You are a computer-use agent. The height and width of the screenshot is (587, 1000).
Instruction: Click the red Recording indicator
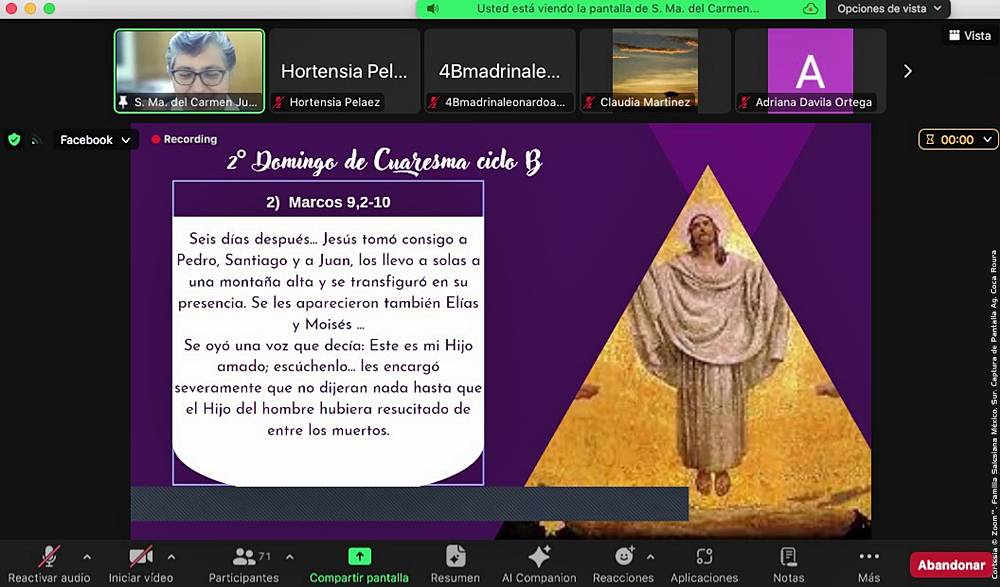tap(184, 139)
